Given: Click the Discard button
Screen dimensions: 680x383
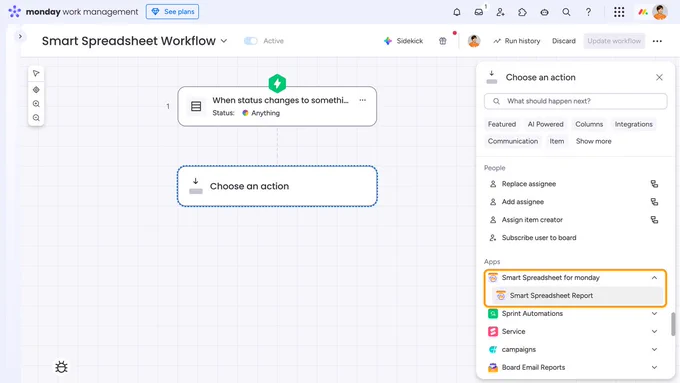Looking at the screenshot, I should click(x=563, y=41).
